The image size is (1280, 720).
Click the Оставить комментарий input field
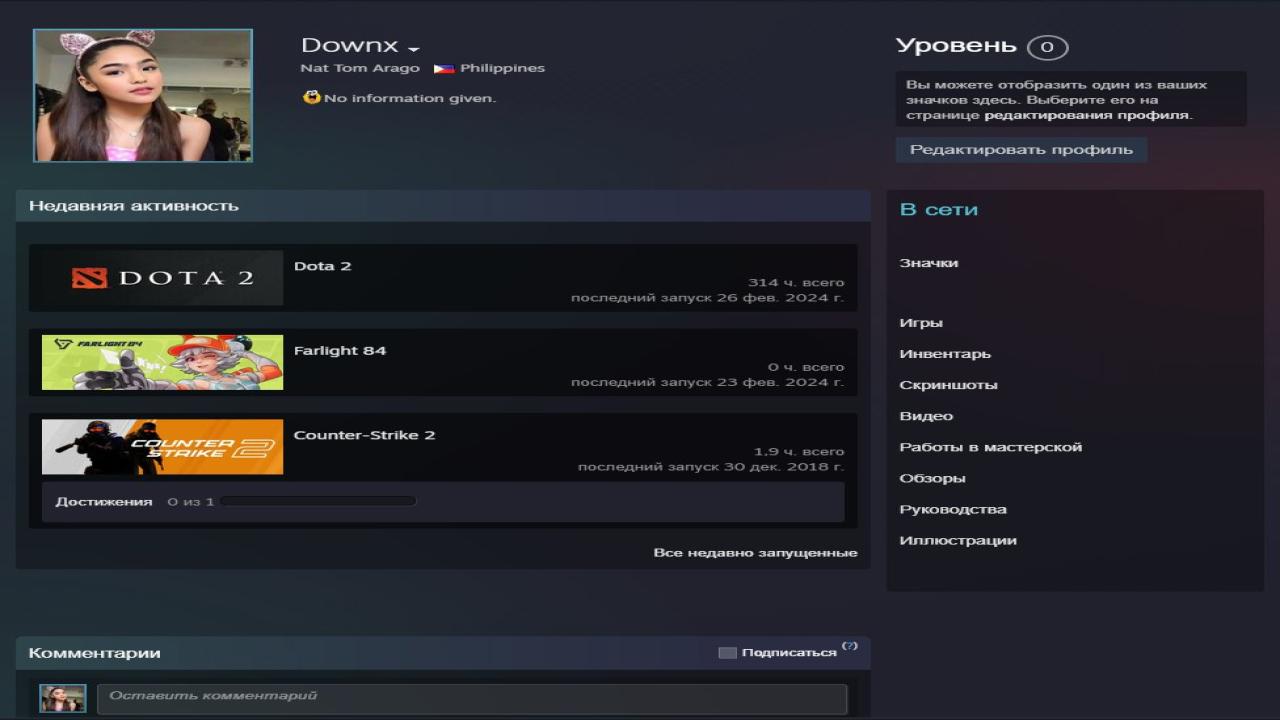[x=472, y=698]
